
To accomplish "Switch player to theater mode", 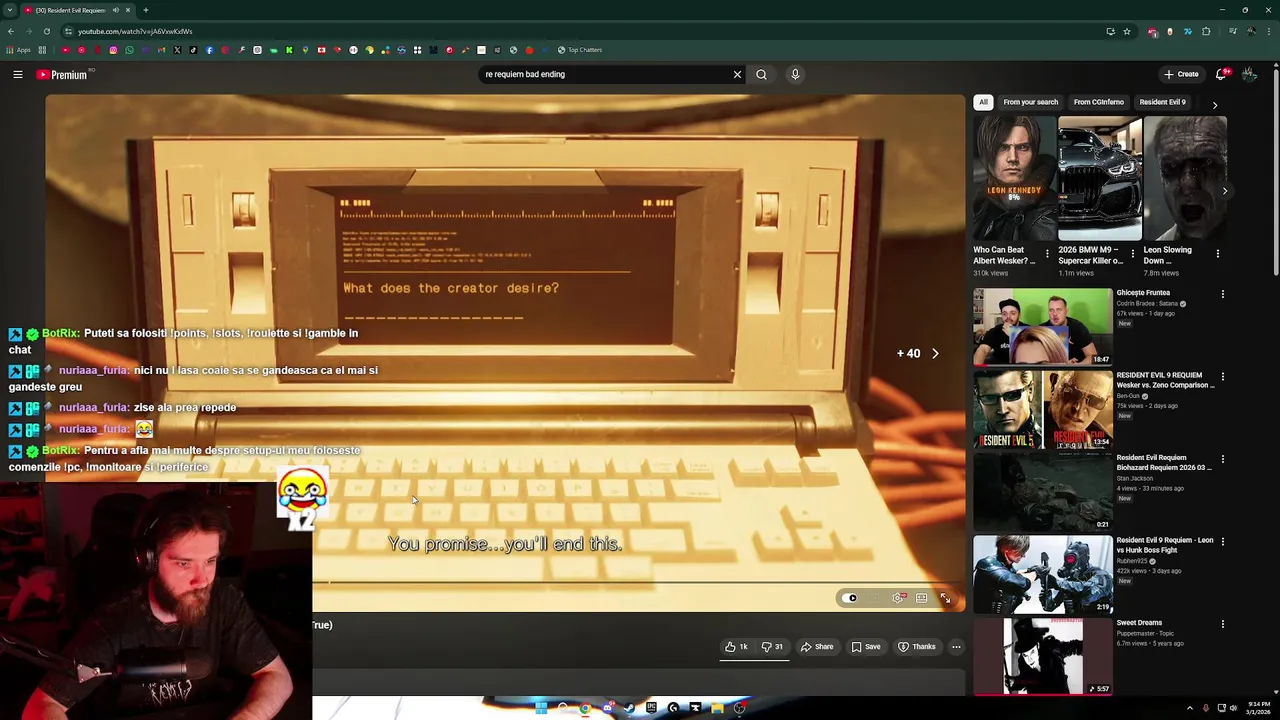I will (x=921, y=598).
